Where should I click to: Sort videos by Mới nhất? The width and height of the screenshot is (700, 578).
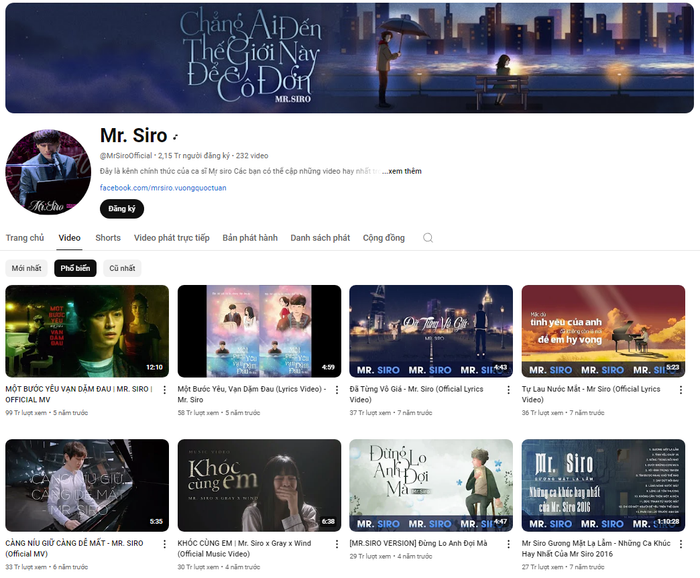point(26,268)
